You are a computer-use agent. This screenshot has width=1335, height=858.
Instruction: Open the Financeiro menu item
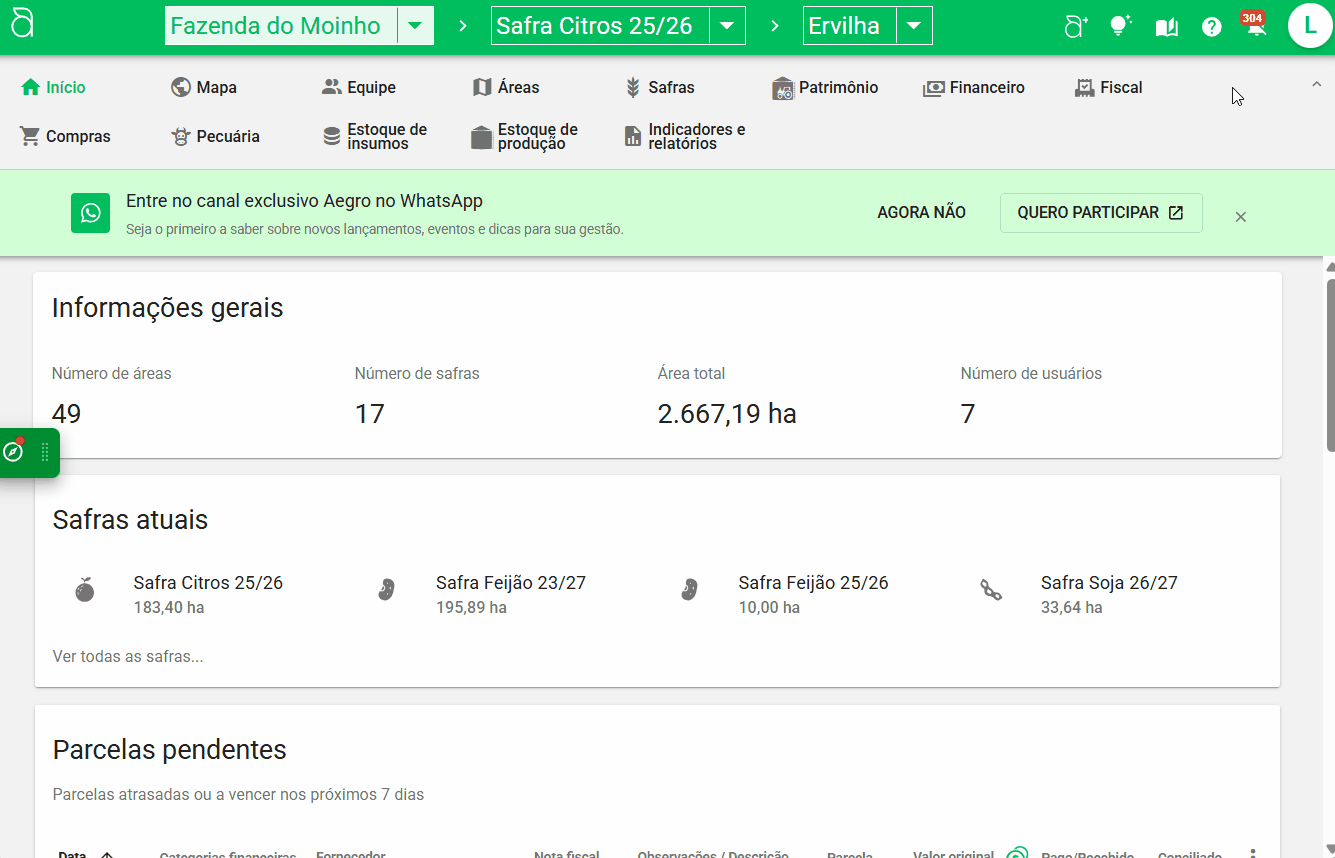tap(974, 88)
